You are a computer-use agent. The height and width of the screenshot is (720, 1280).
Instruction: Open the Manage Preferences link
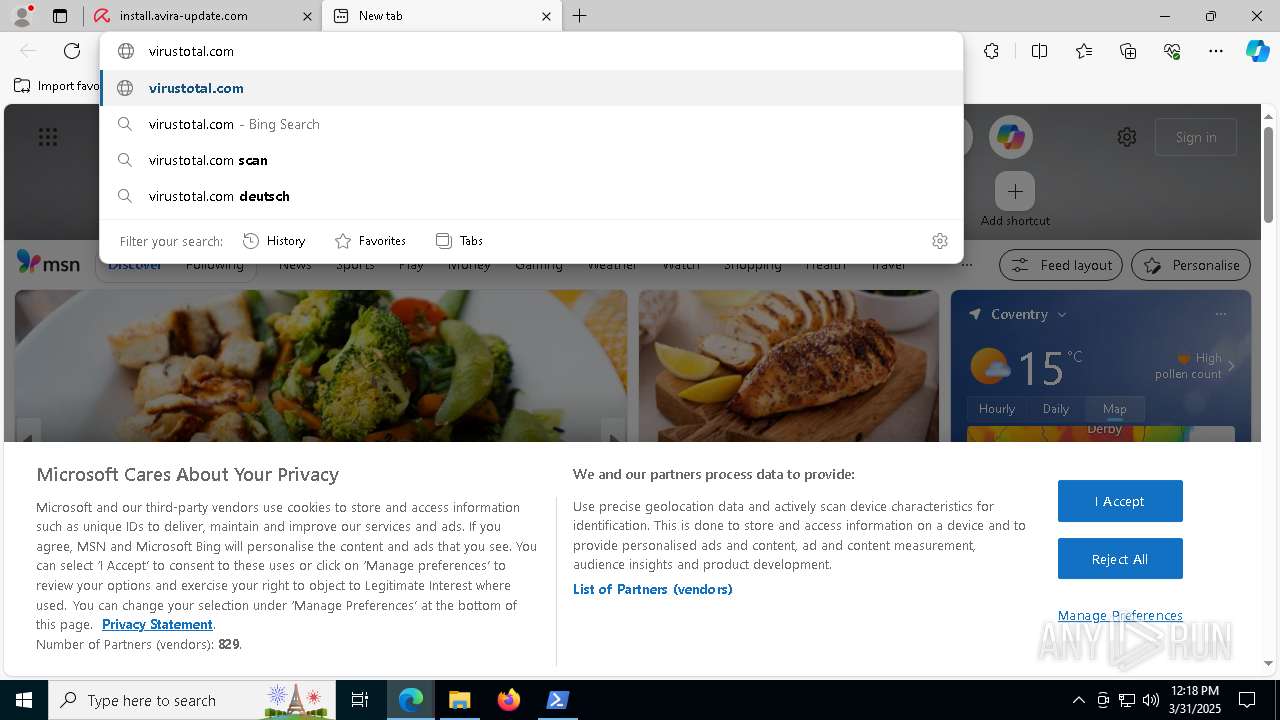click(x=1120, y=615)
